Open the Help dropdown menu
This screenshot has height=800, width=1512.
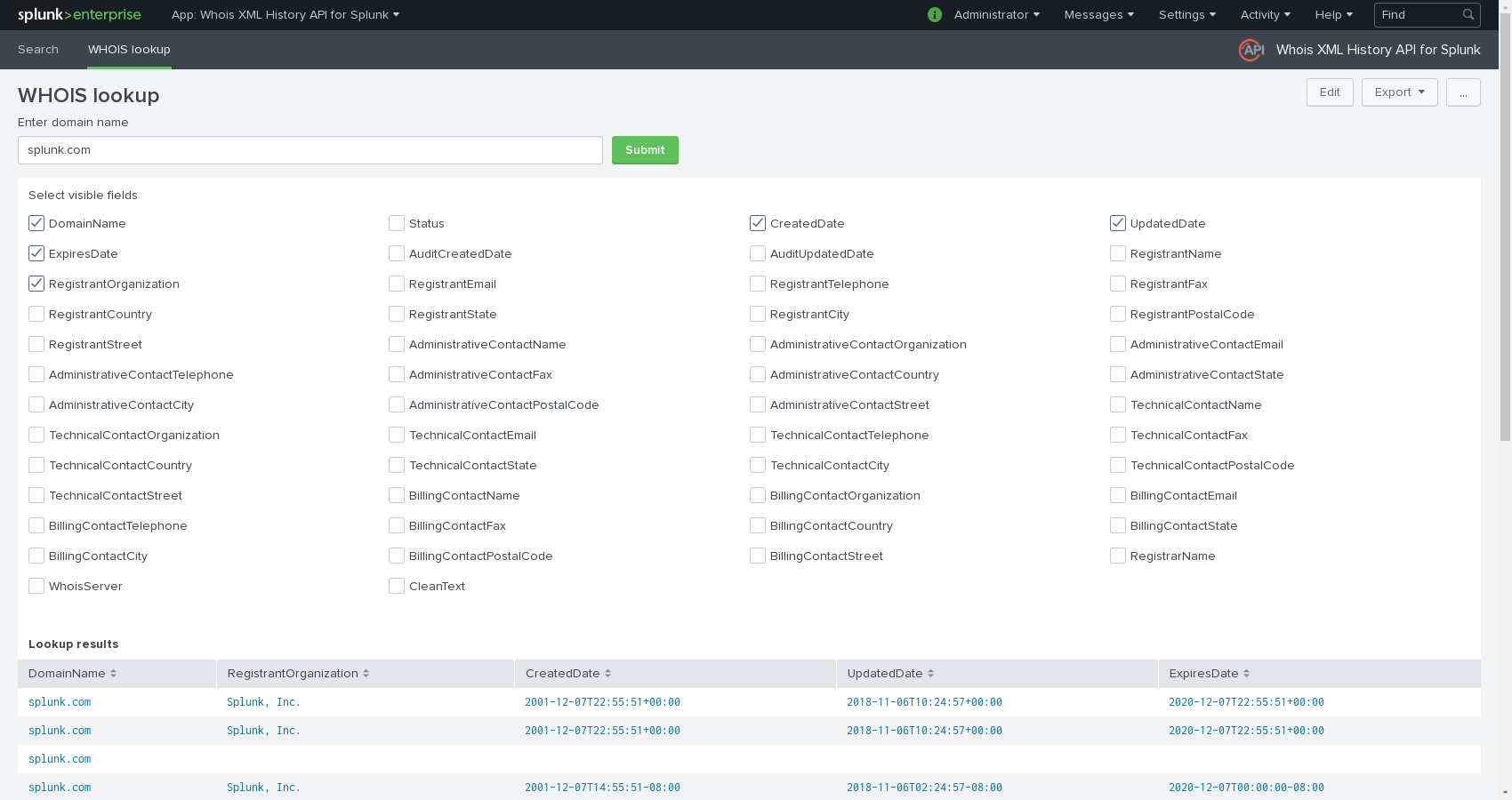click(x=1334, y=14)
